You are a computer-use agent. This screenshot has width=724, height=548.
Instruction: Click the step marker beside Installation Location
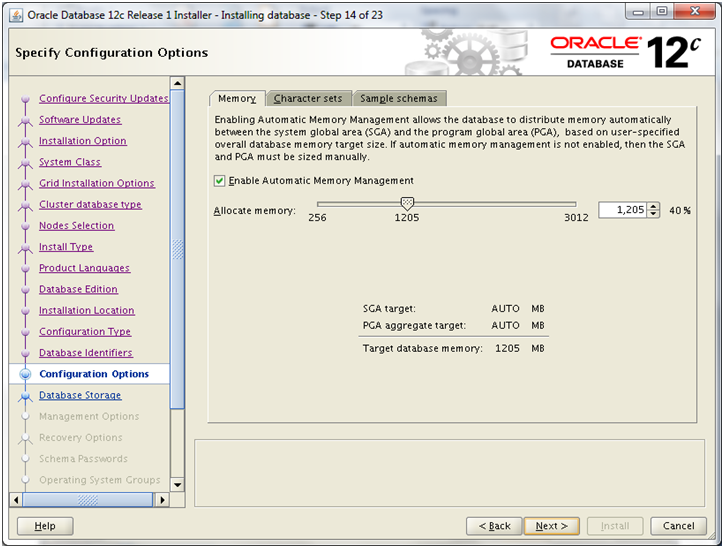(25, 311)
